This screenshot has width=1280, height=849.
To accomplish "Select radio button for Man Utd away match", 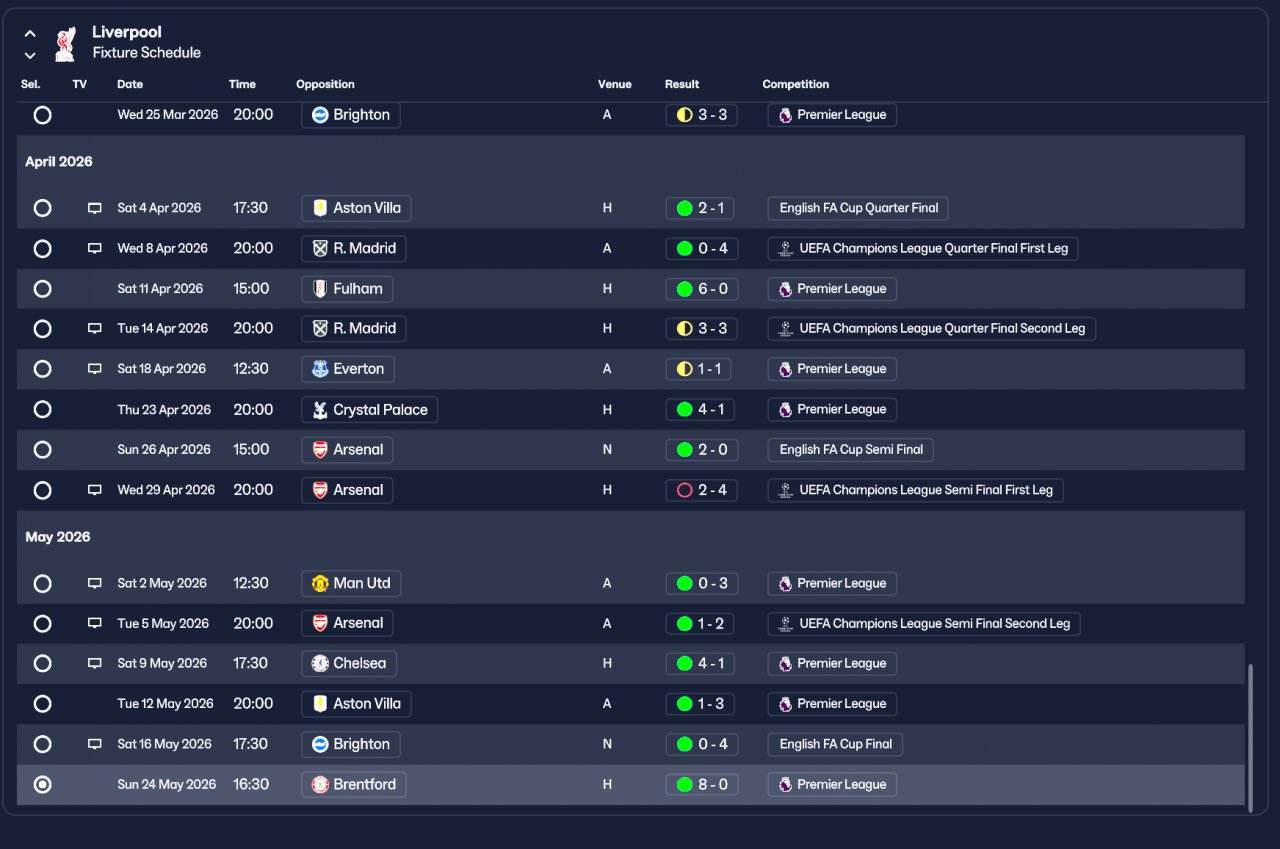I will pos(42,583).
